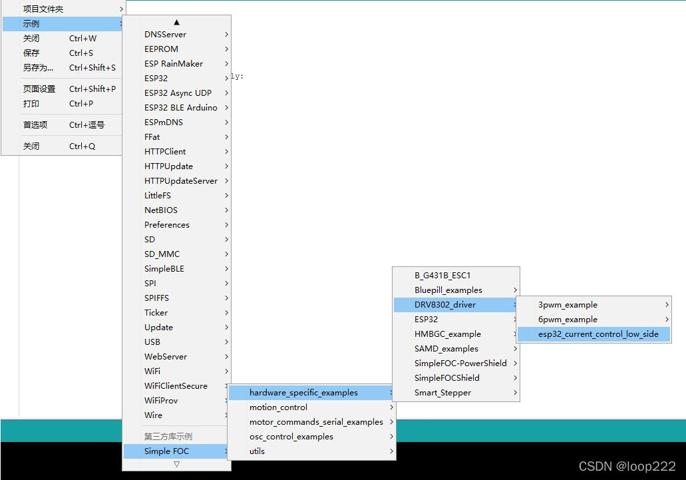Image resolution: width=686 pixels, height=480 pixels.
Task: Open osc_control_examples submenu
Action: point(312,437)
